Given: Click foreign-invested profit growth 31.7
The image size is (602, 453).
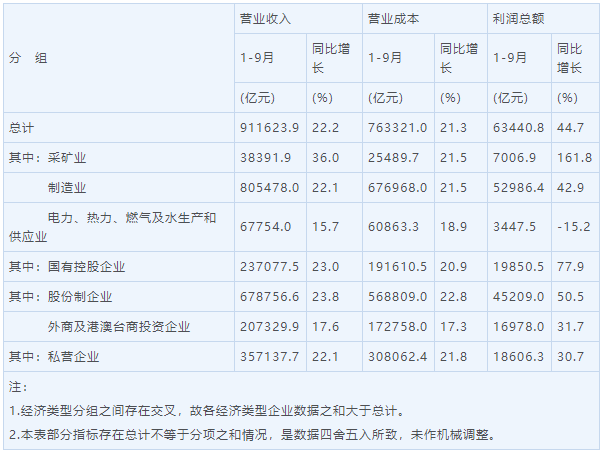Looking at the screenshot, I should coord(571,326).
